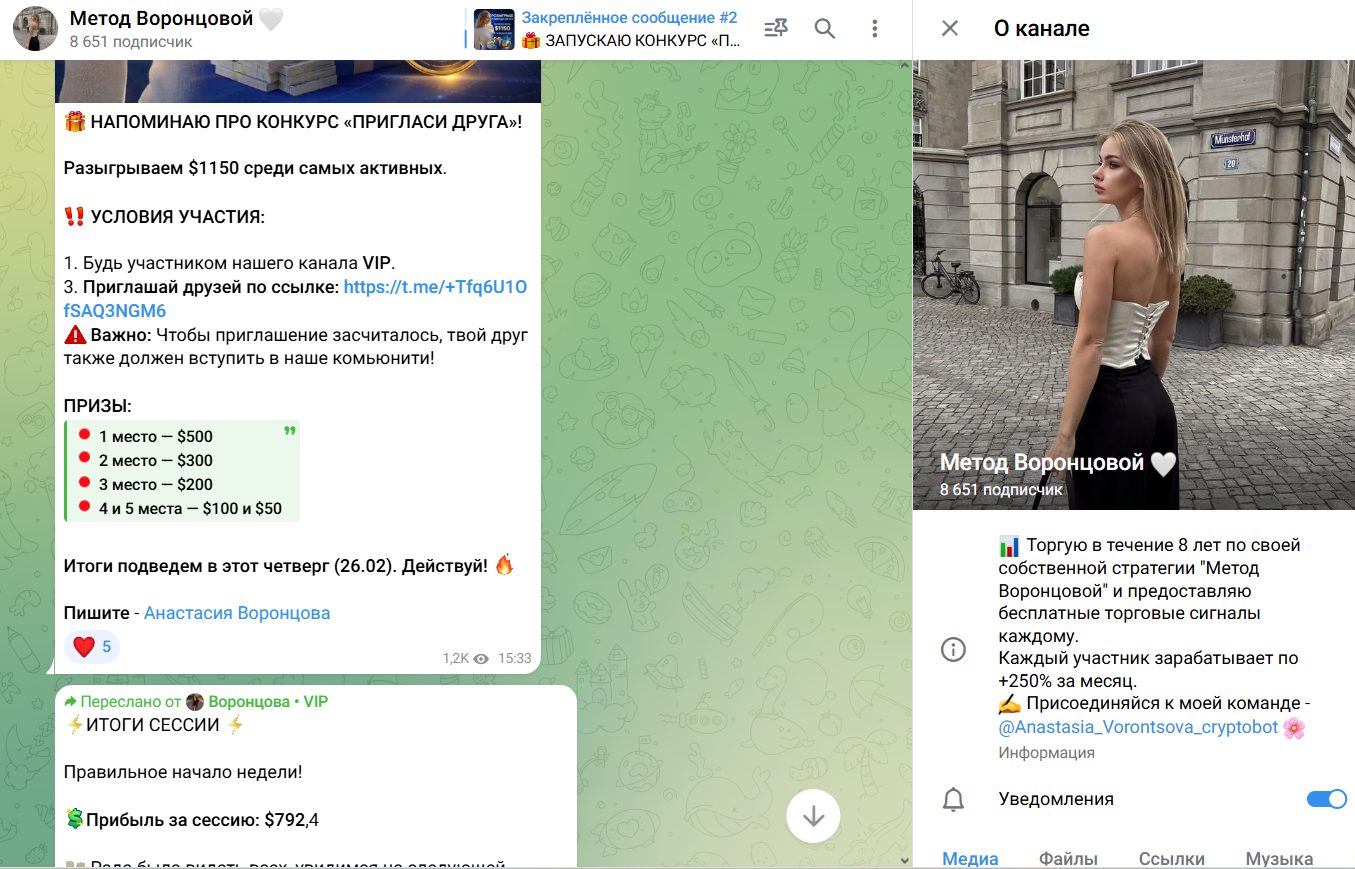The width and height of the screenshot is (1355, 869).
Task: Open the Анастасия Воронцова contact link
Action: click(x=237, y=613)
